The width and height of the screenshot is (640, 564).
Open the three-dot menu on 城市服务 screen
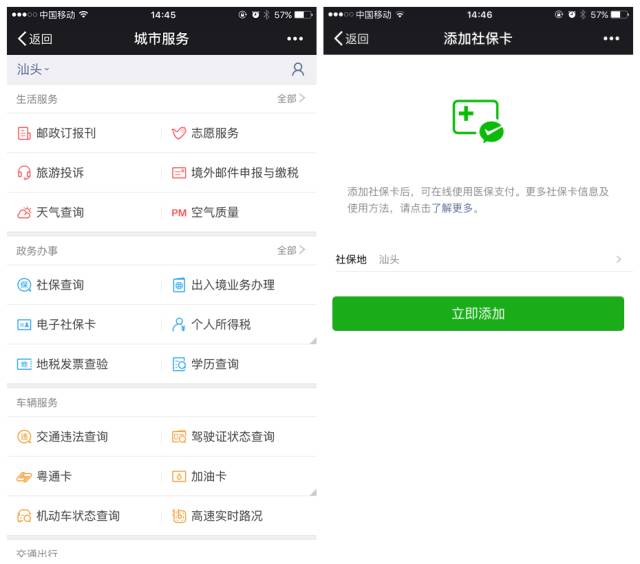(x=295, y=39)
